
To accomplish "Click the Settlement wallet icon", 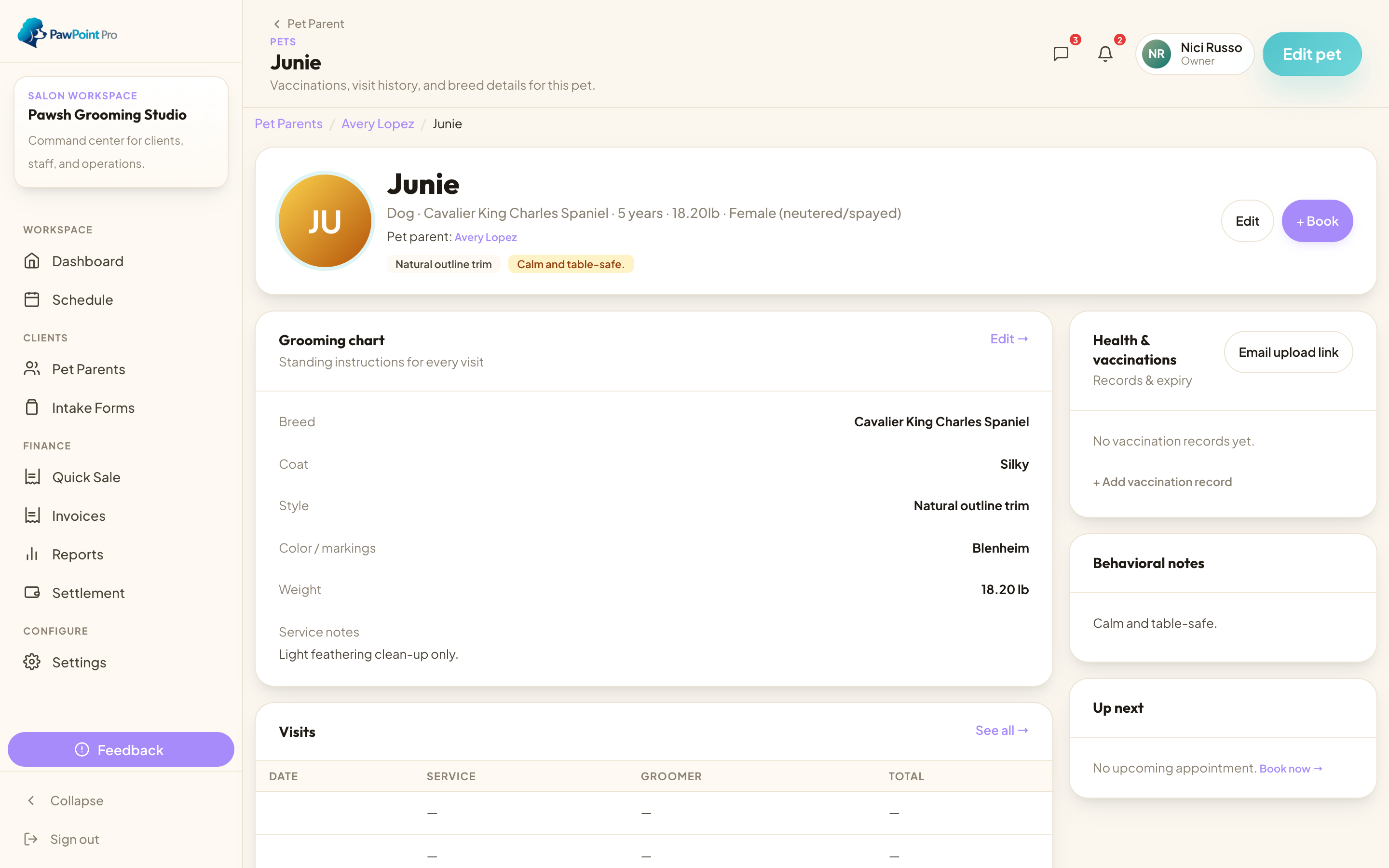I will coord(32,593).
